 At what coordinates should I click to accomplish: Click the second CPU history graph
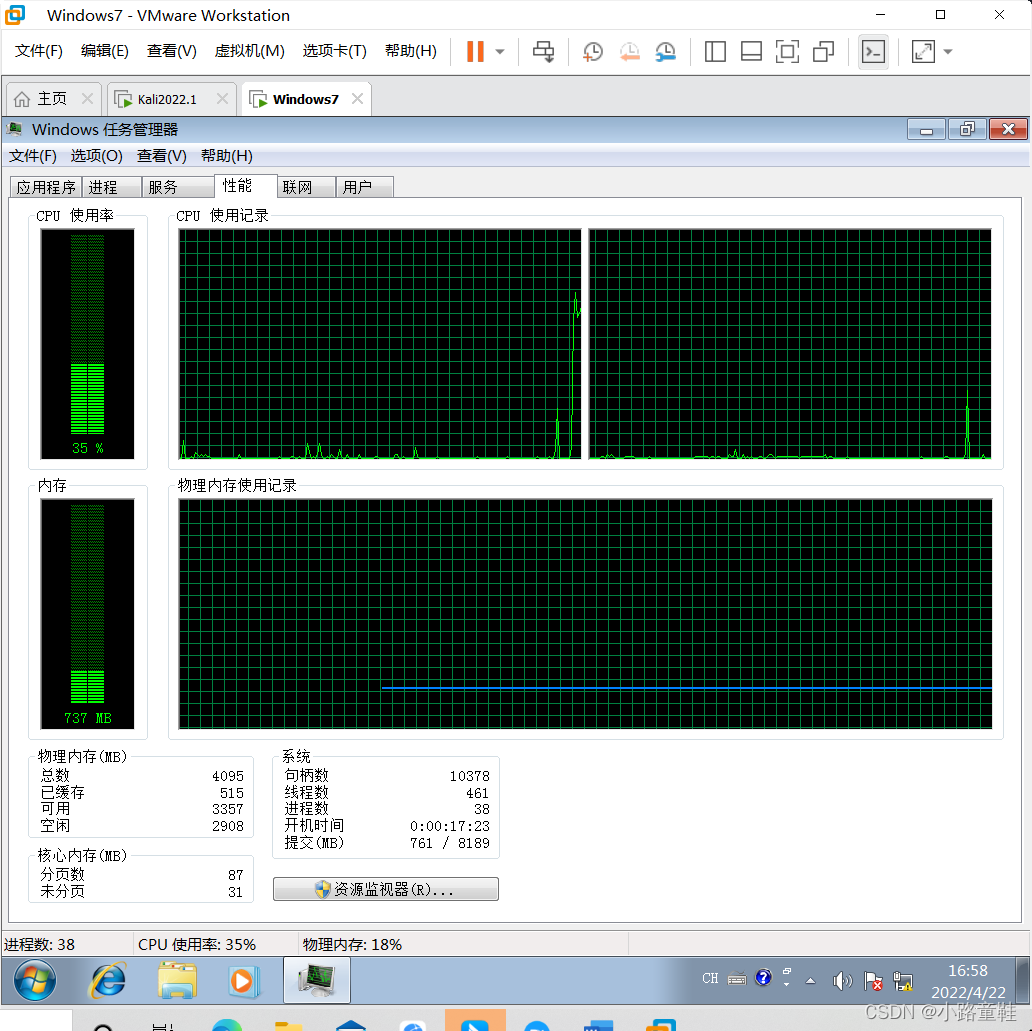(x=790, y=344)
